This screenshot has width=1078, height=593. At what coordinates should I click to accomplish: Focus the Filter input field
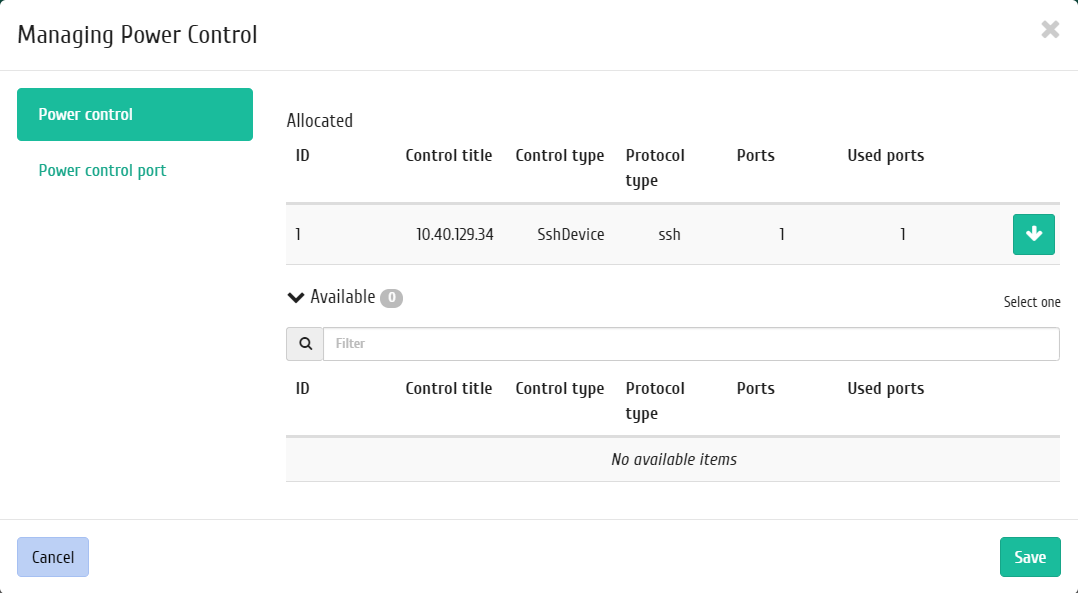click(x=691, y=344)
